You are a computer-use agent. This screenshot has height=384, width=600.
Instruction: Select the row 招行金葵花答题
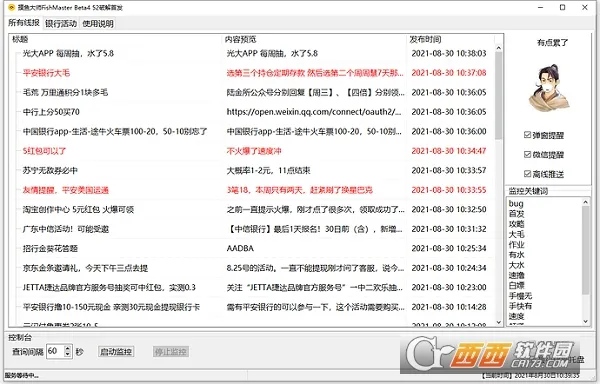tap(254, 248)
